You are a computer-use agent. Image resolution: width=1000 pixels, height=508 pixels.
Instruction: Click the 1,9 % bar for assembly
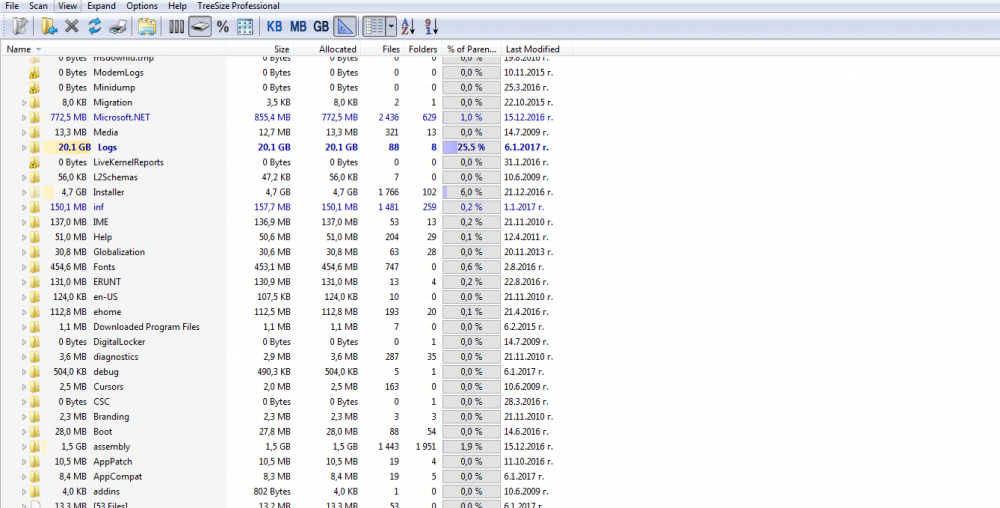click(x=471, y=447)
